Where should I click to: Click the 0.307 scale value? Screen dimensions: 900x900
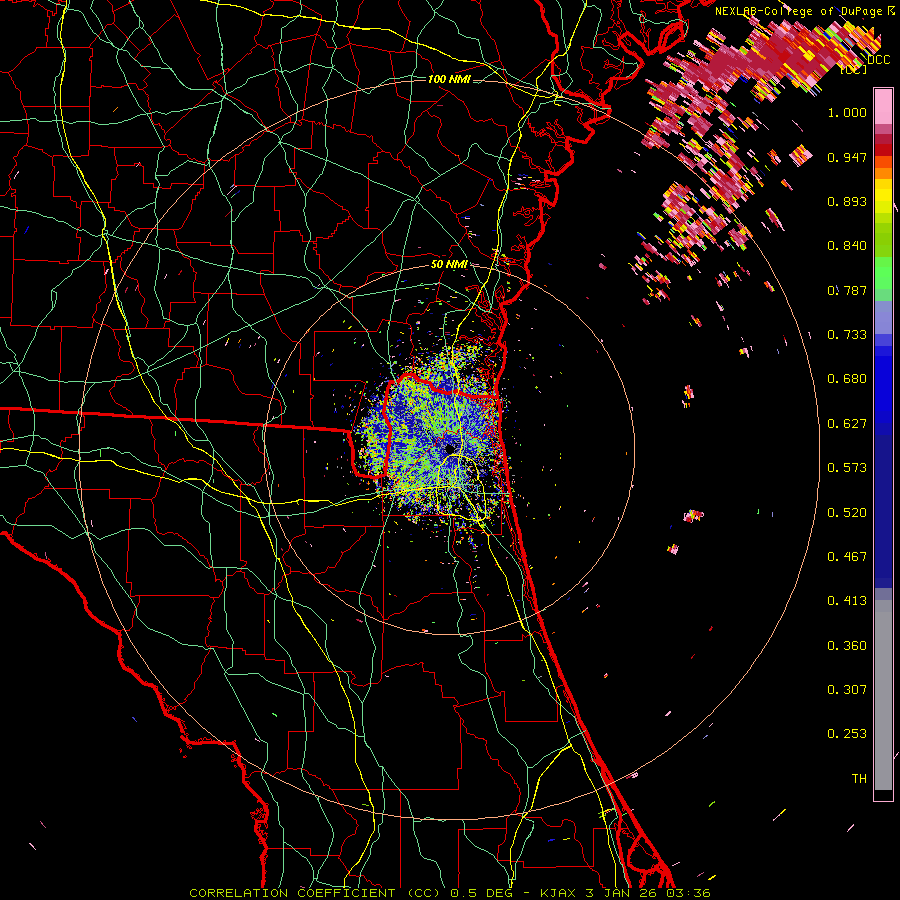(847, 690)
